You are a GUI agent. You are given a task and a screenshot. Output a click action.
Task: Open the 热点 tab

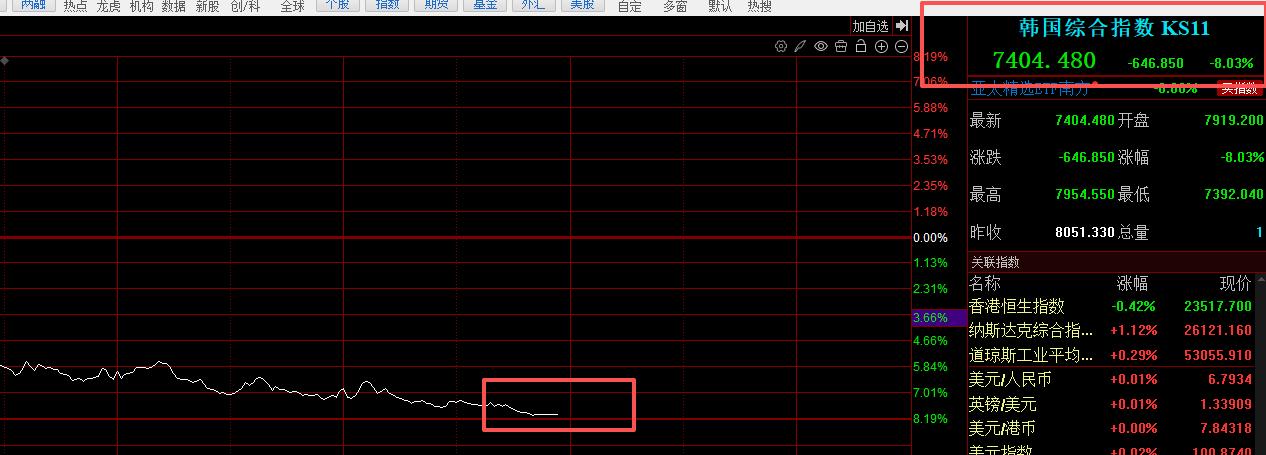(x=75, y=6)
